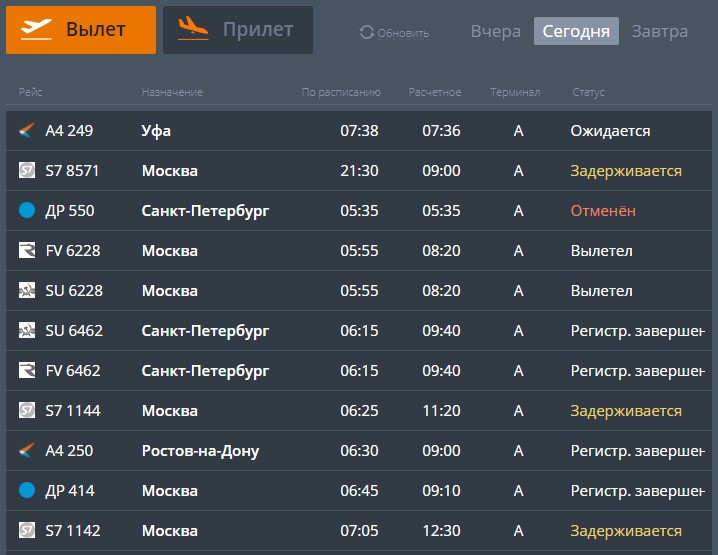Click Задерживается status for S7 1142
718x555 pixels.
click(x=626, y=531)
